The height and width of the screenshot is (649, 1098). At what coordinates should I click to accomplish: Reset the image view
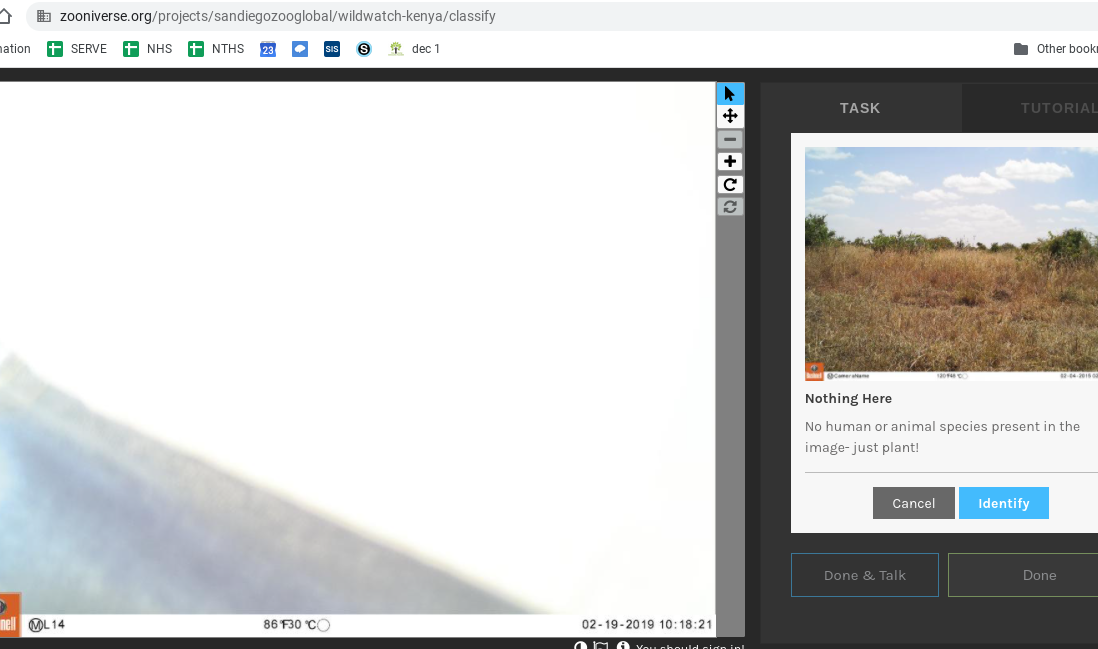coord(730,207)
